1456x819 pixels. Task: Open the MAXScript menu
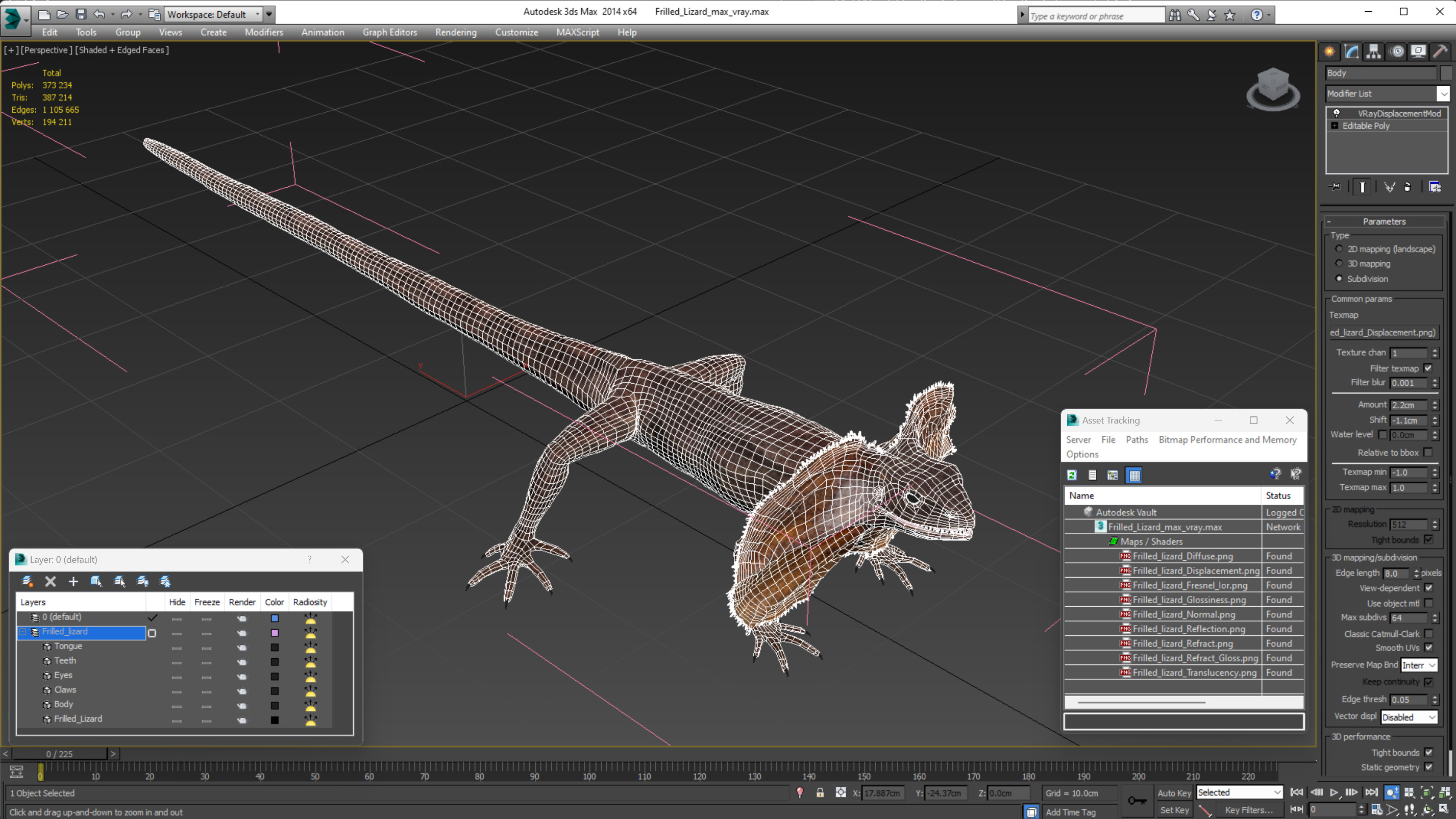tap(577, 32)
